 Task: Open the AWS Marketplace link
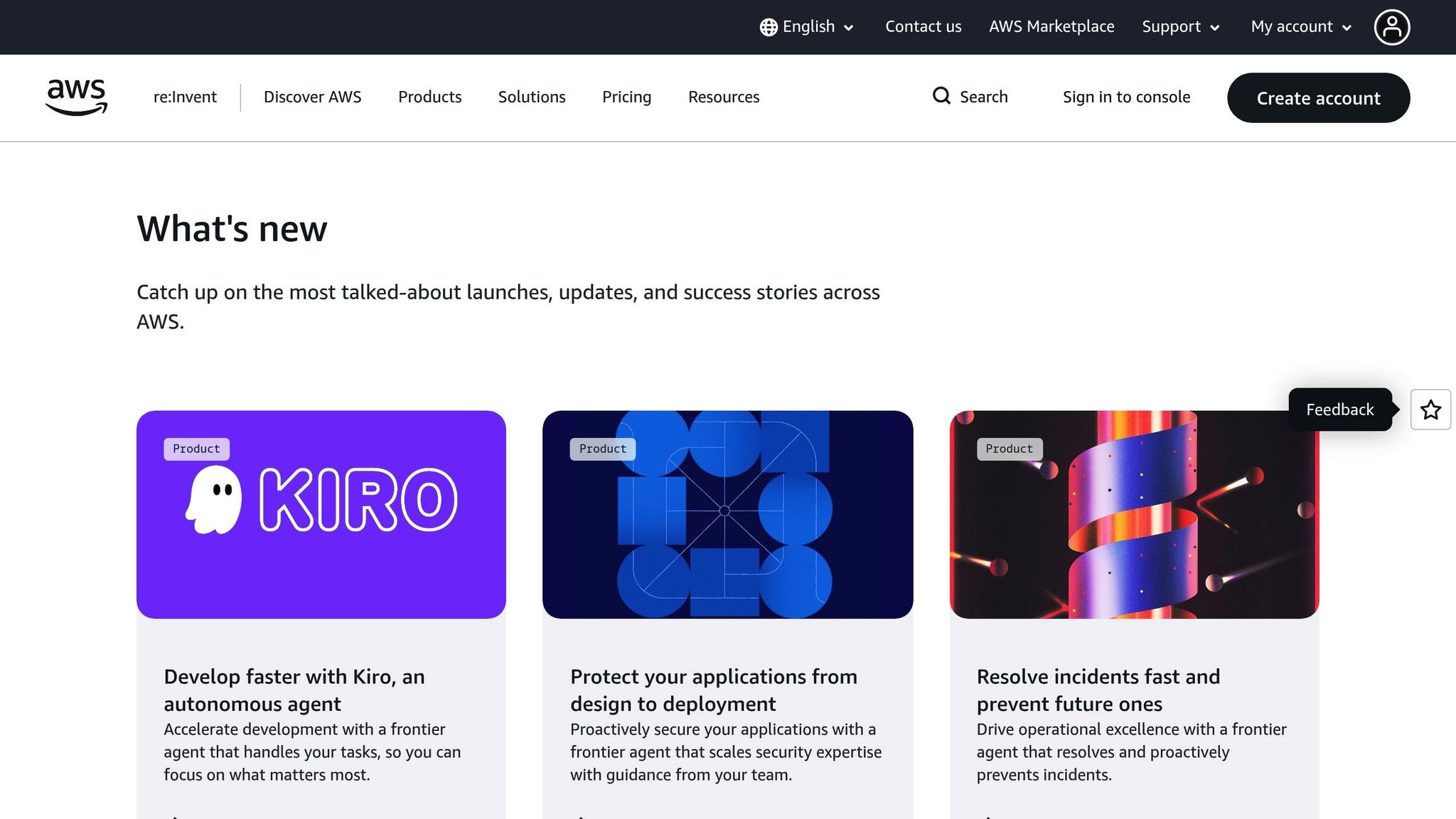(1051, 27)
